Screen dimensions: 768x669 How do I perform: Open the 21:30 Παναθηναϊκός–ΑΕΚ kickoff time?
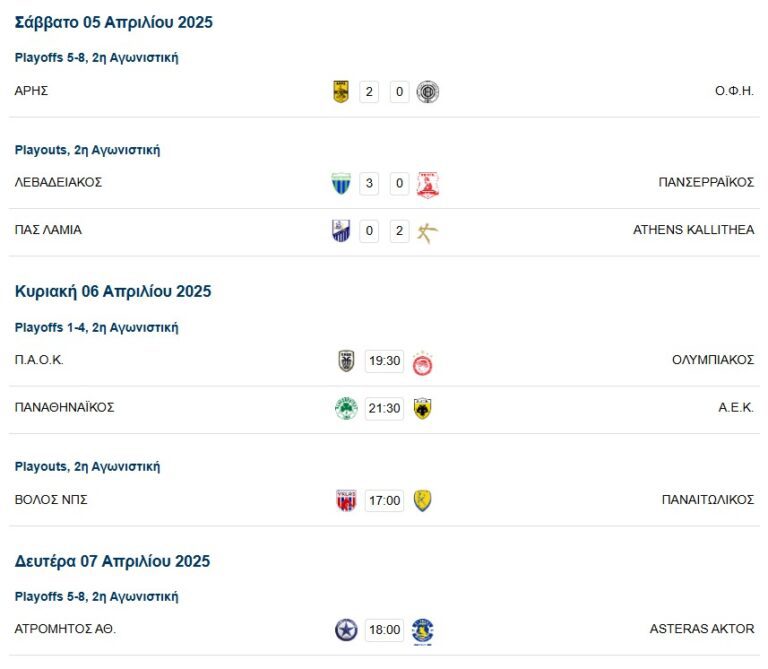click(384, 408)
